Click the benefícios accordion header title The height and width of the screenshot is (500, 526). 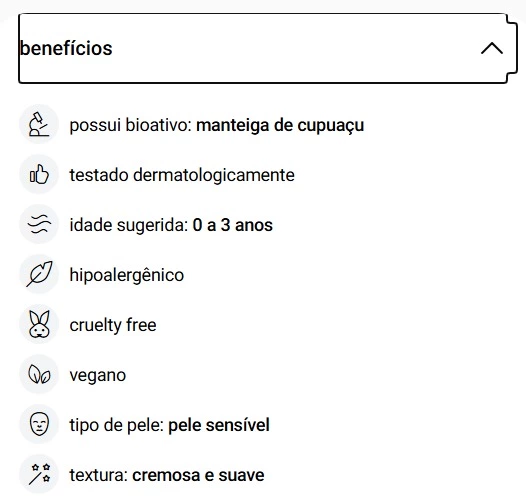coord(66,48)
